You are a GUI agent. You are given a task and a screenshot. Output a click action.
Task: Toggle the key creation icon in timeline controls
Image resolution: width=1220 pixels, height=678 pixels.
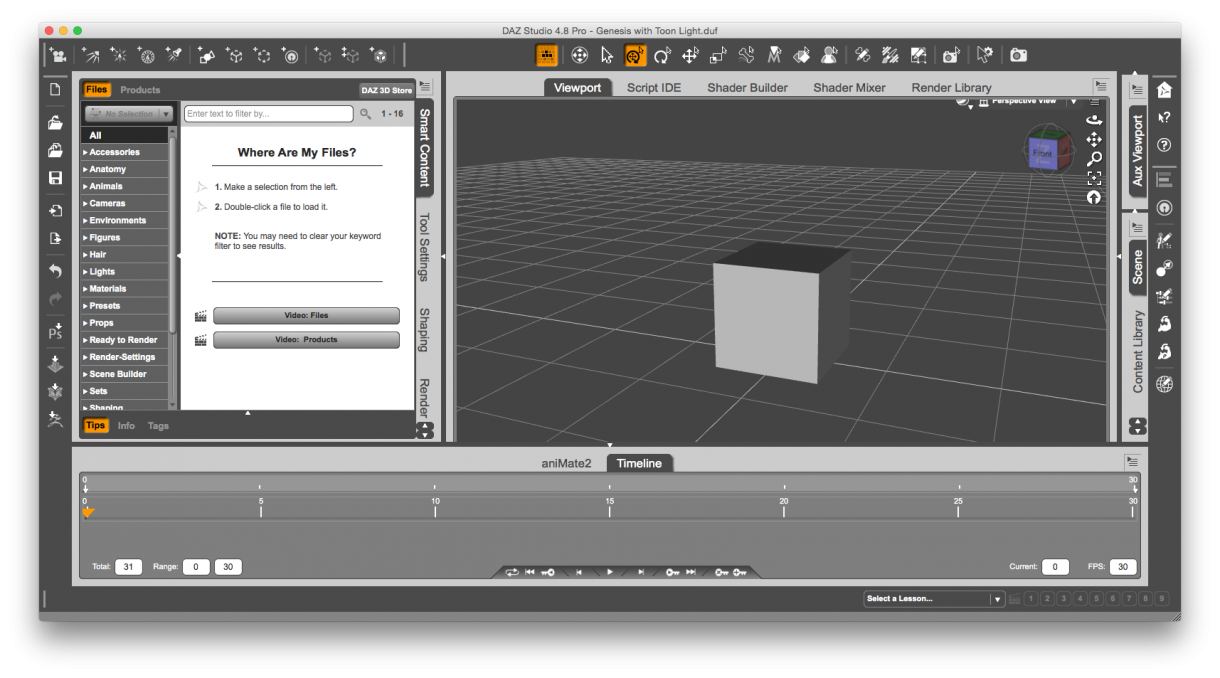738,571
